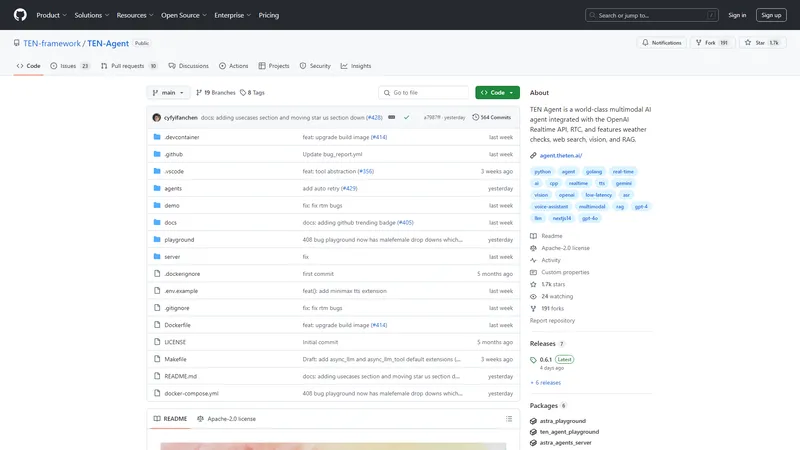Open the .devcontainer folder
800x450 pixels.
(182, 137)
